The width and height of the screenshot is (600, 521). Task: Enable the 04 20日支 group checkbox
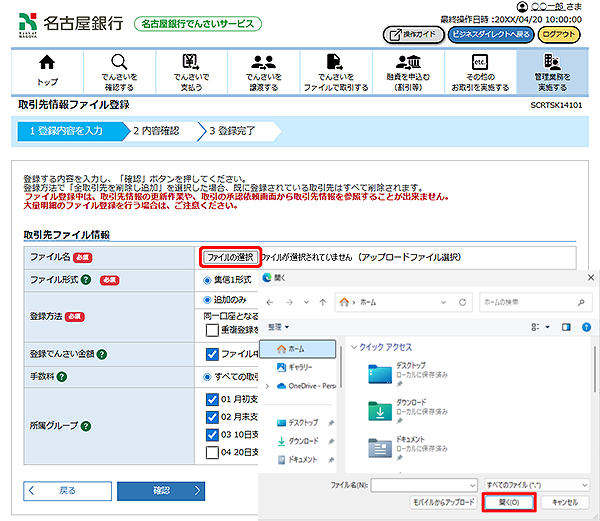click(x=212, y=451)
